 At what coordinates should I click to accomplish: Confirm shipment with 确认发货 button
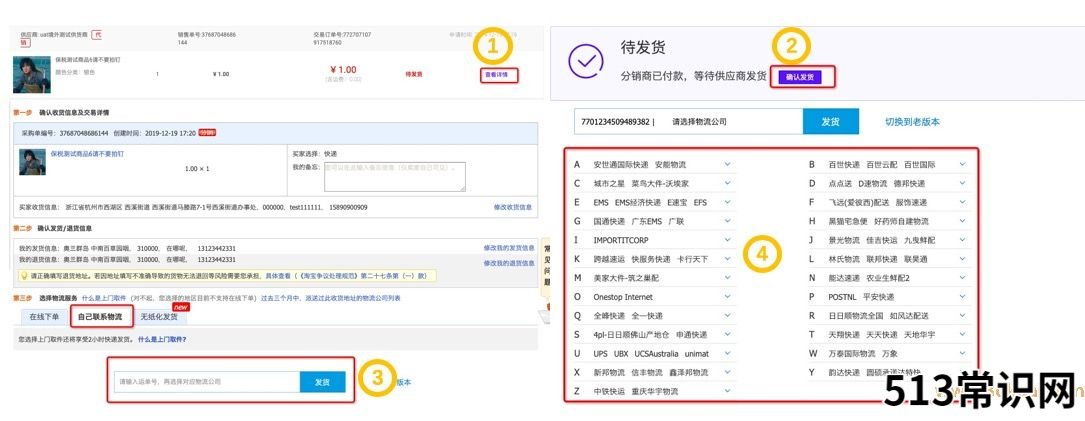tap(800, 77)
